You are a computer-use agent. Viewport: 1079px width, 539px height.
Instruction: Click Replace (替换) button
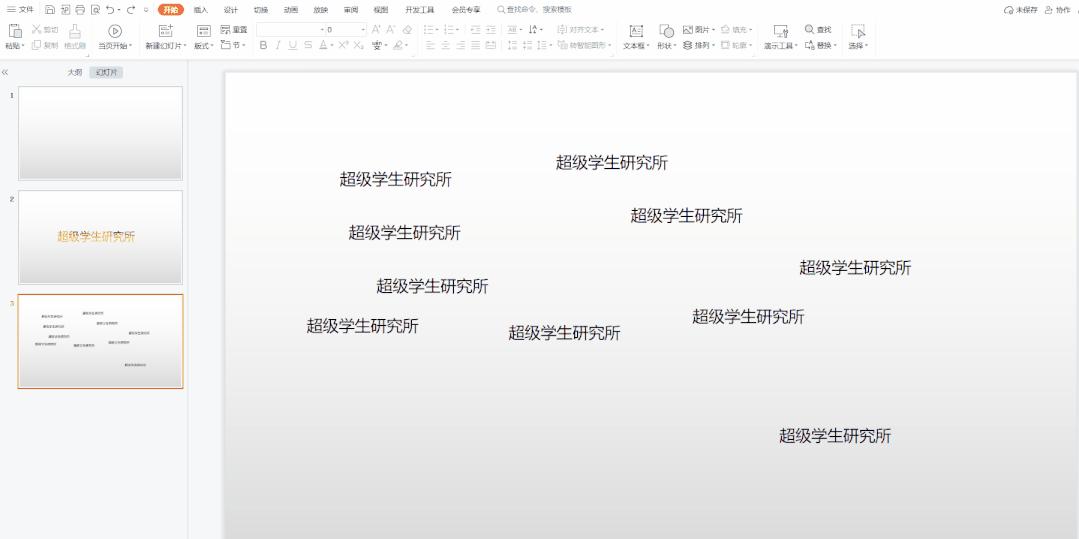[x=820, y=45]
